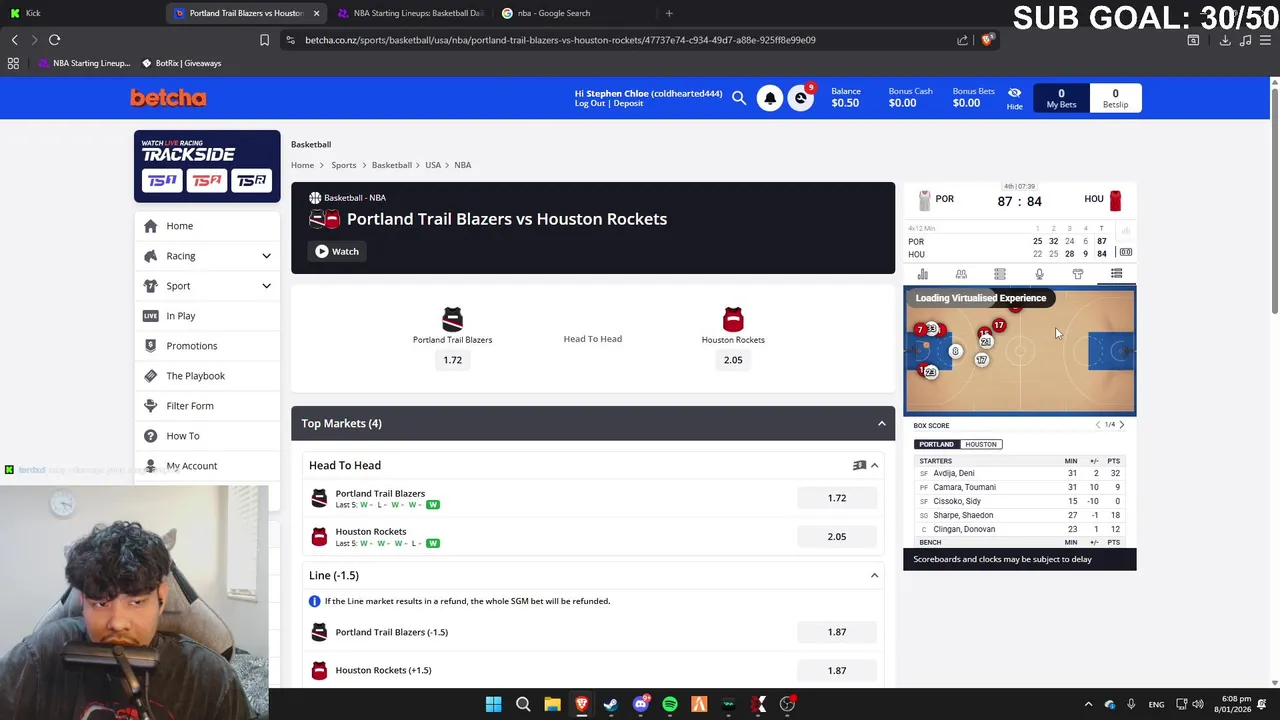Click the virtual court visualisation
This screenshot has width=1280, height=720.
coord(1020,351)
